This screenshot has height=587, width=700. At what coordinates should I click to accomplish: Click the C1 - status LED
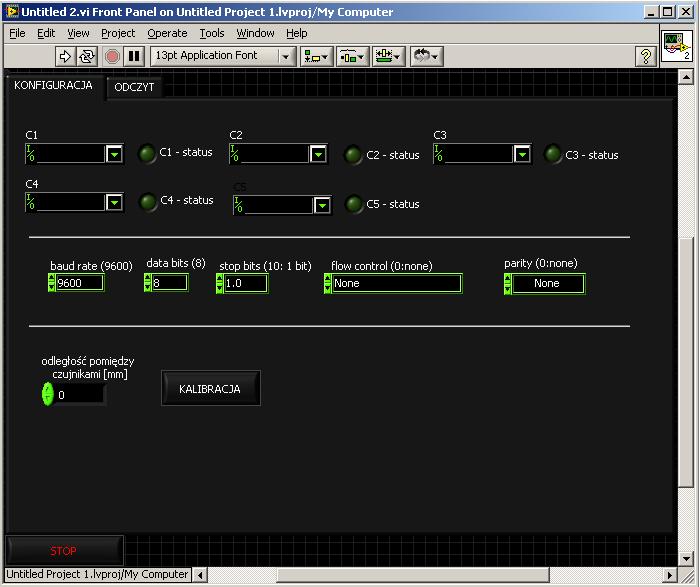point(147,154)
